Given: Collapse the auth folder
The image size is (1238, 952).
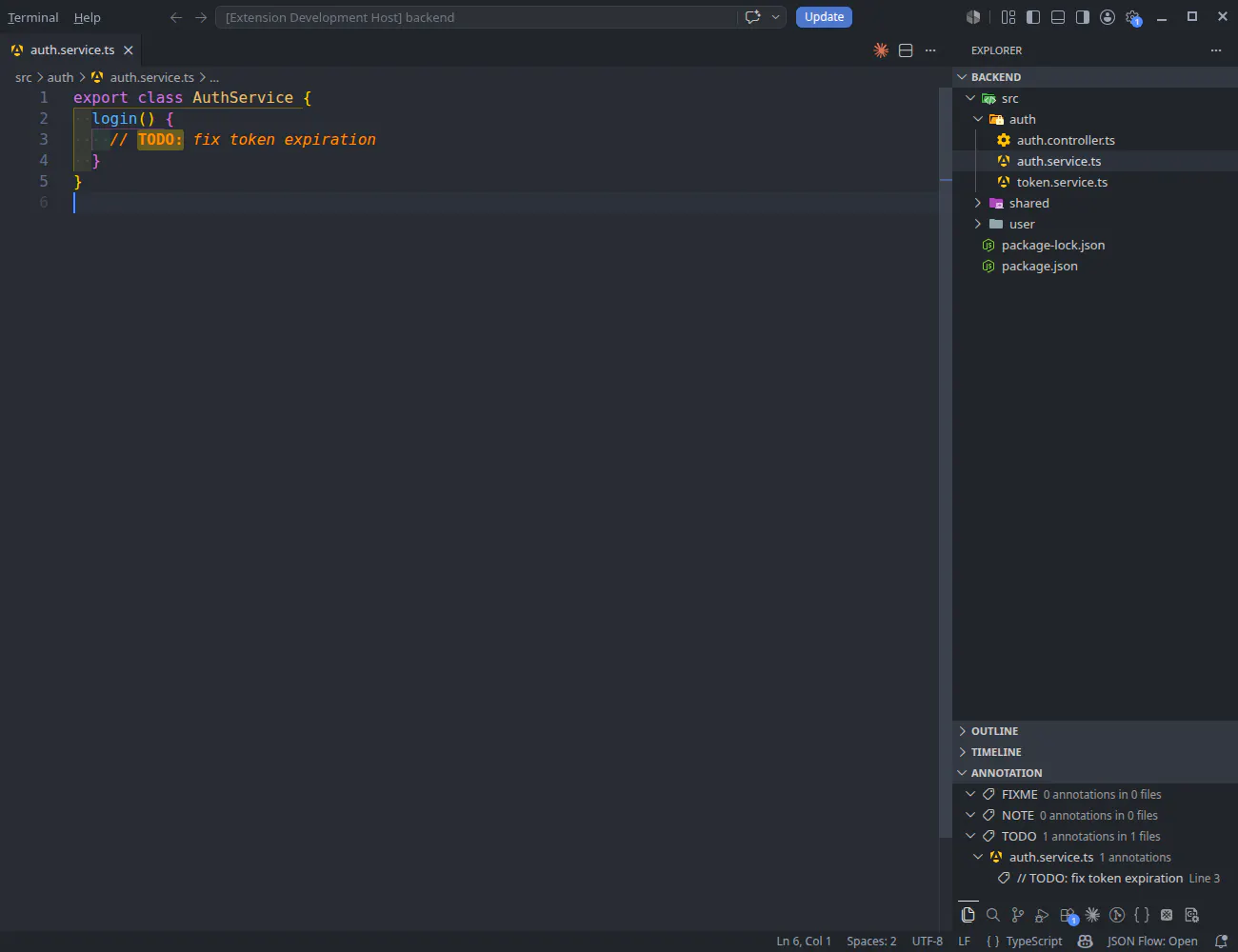Looking at the screenshot, I should (978, 119).
